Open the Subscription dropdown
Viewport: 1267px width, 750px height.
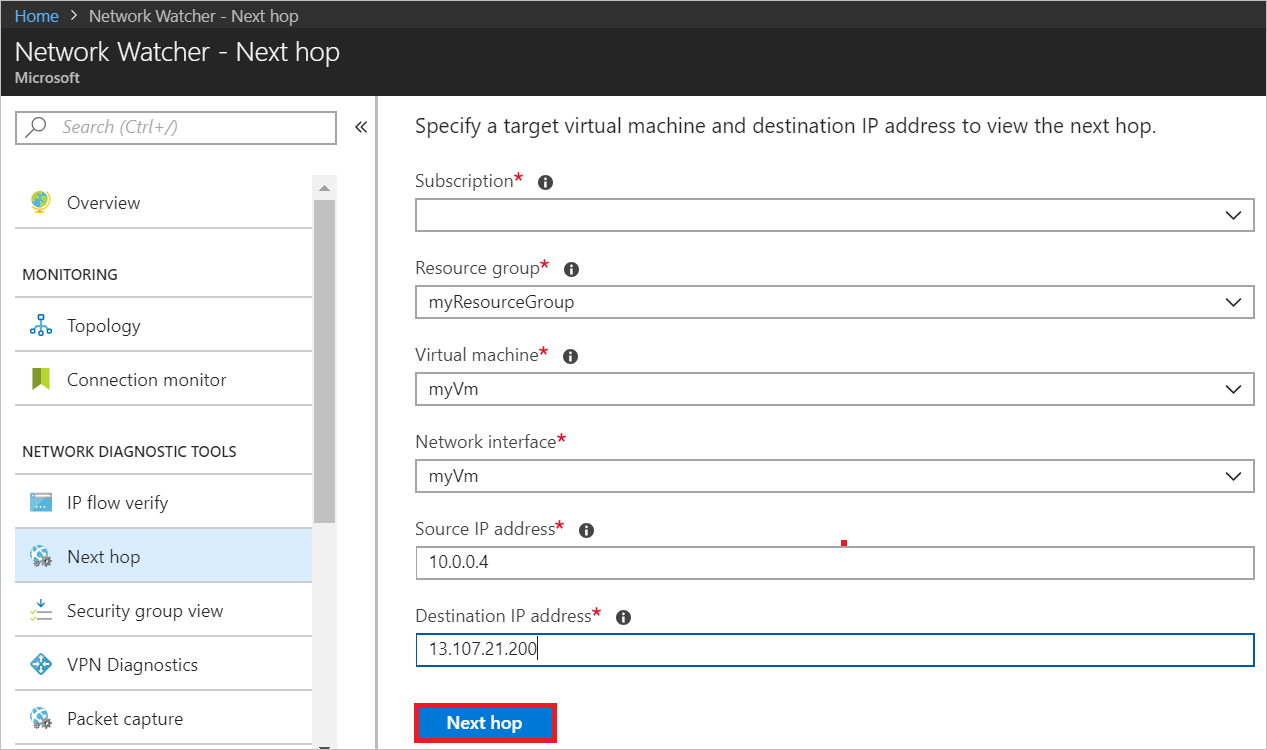click(833, 215)
